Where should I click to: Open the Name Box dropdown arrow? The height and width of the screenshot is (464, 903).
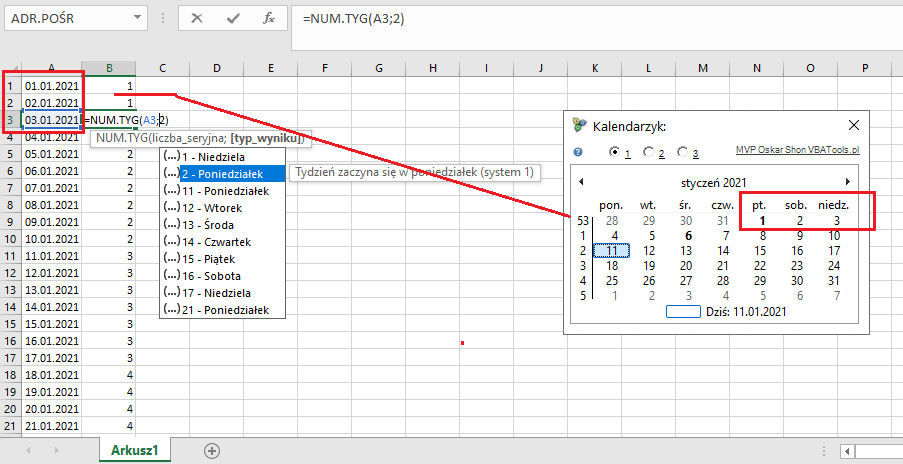click(137, 18)
